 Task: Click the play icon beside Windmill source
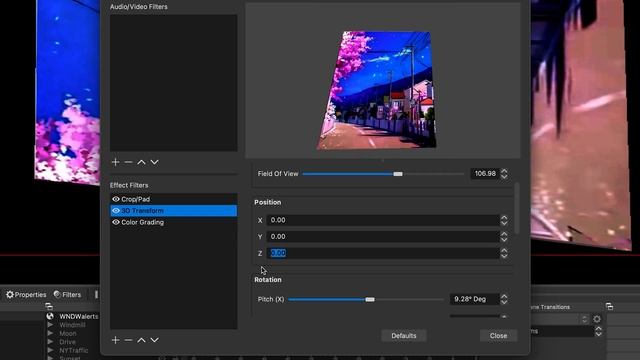coord(50,325)
